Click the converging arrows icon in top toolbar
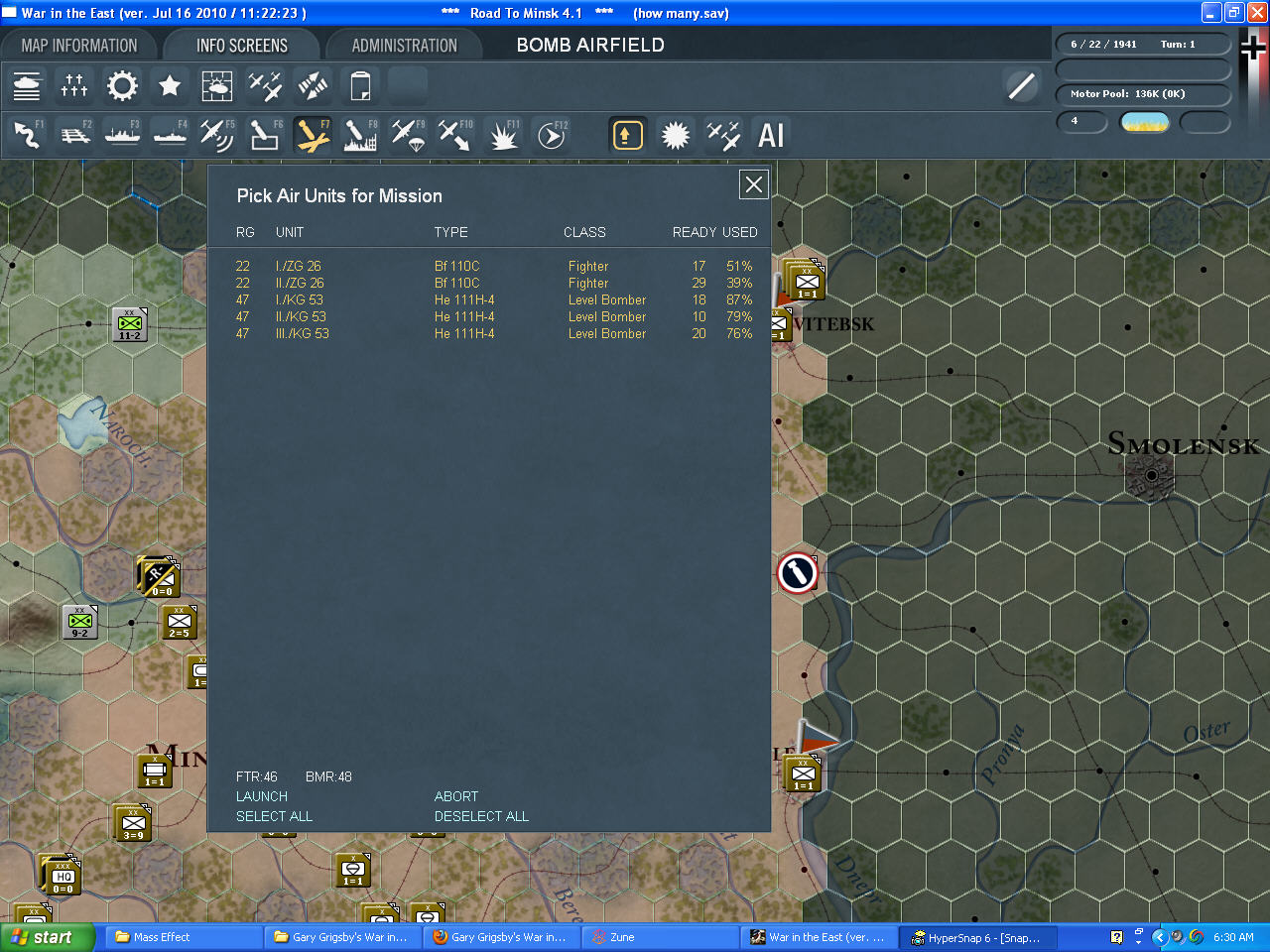Screen dimensions: 1270x952 pyautogui.click(x=313, y=86)
